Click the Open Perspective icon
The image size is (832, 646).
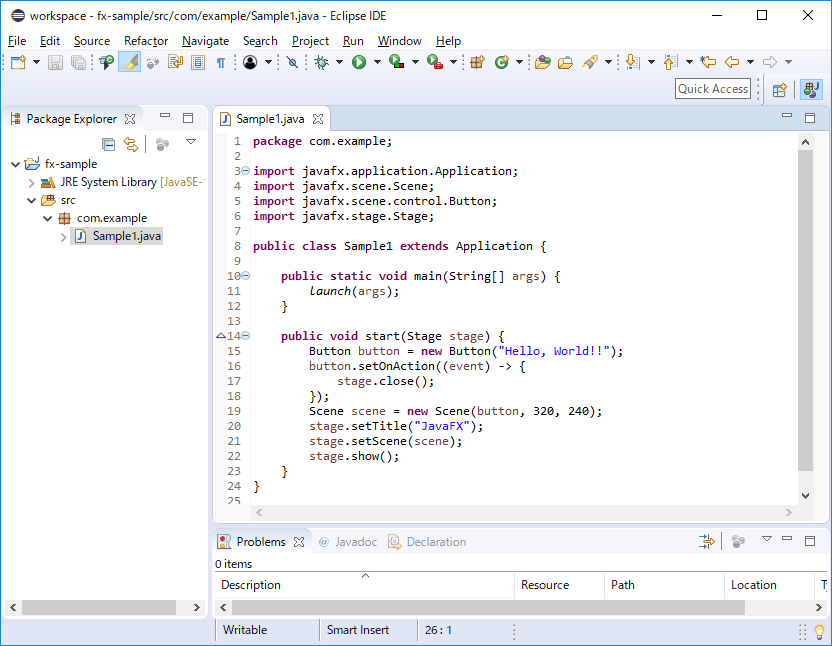pos(779,90)
